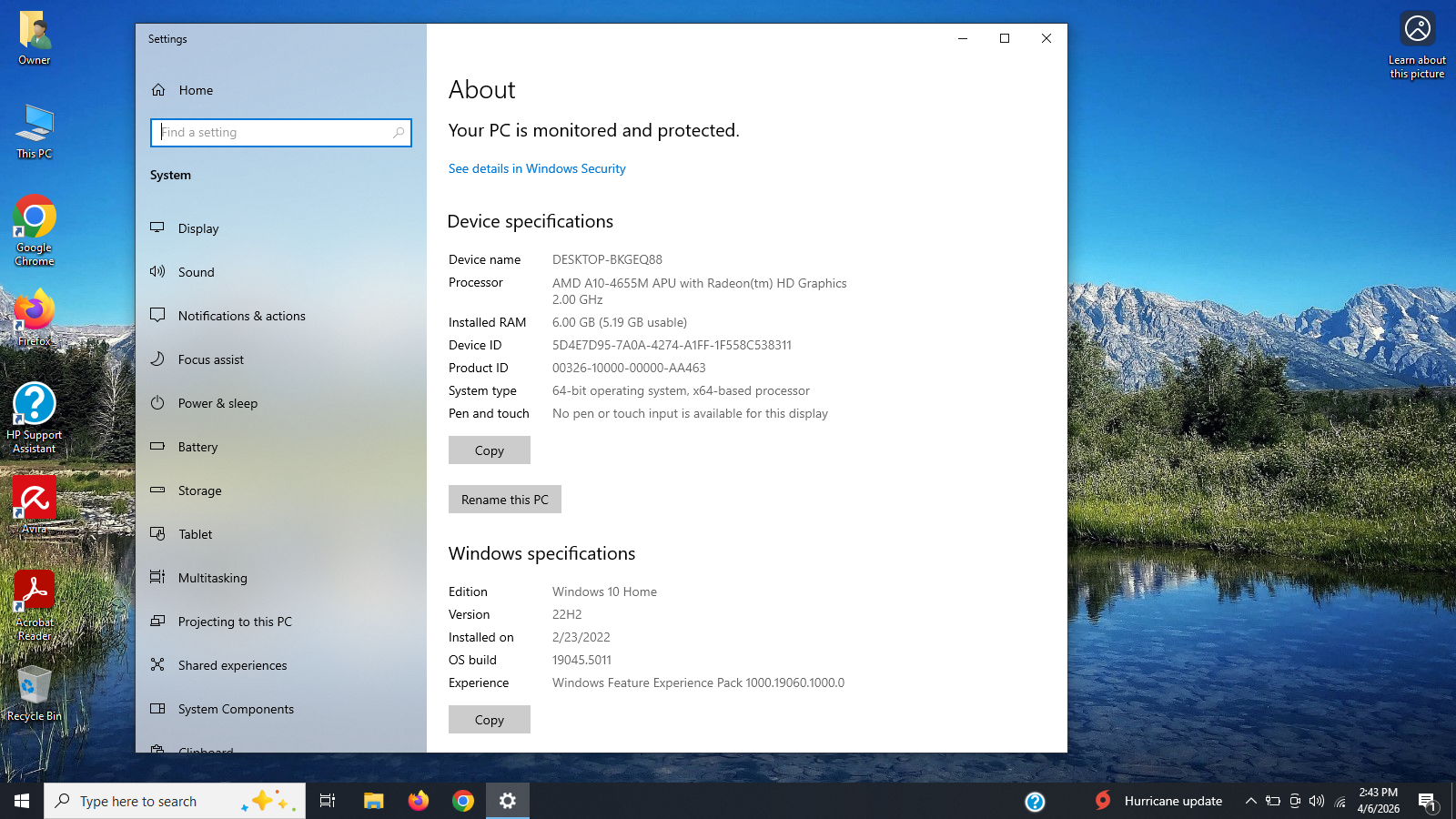Select Projecting to this PC
This screenshot has height=819, width=1456.
[235, 622]
